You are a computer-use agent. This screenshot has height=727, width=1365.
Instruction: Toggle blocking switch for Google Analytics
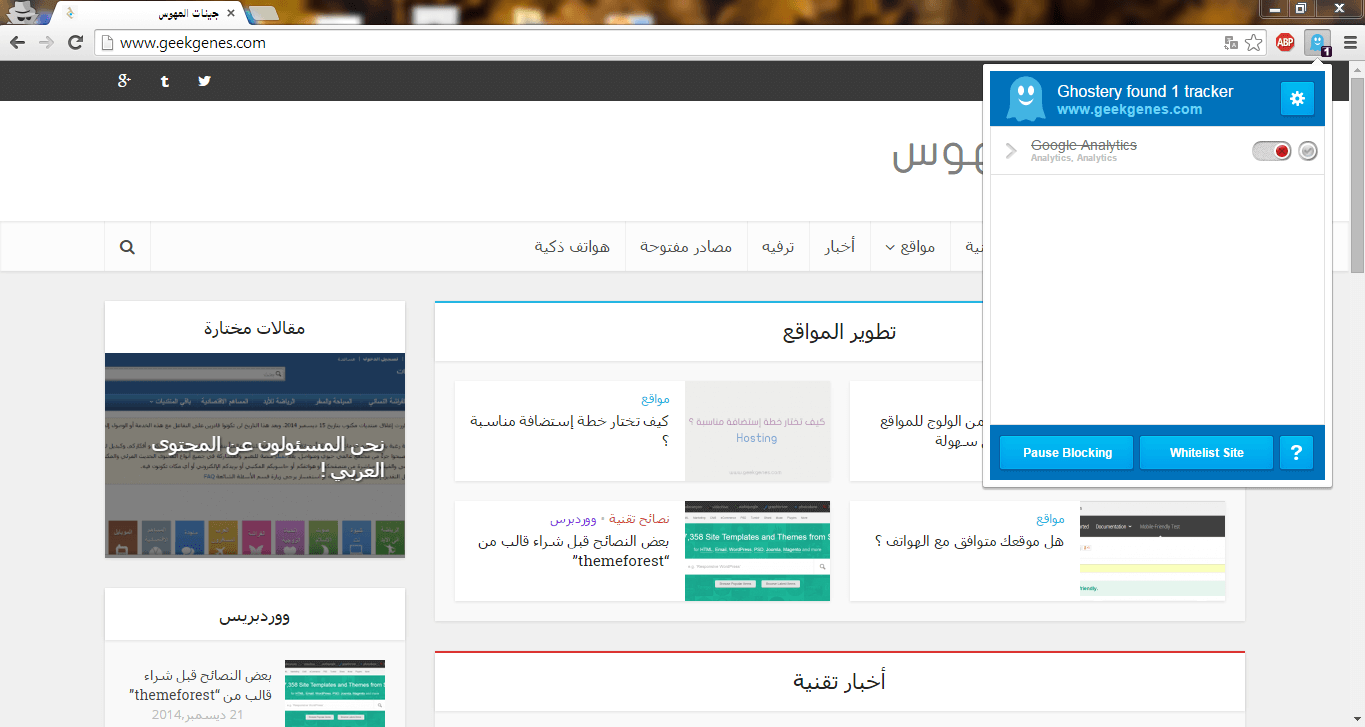click(1272, 151)
